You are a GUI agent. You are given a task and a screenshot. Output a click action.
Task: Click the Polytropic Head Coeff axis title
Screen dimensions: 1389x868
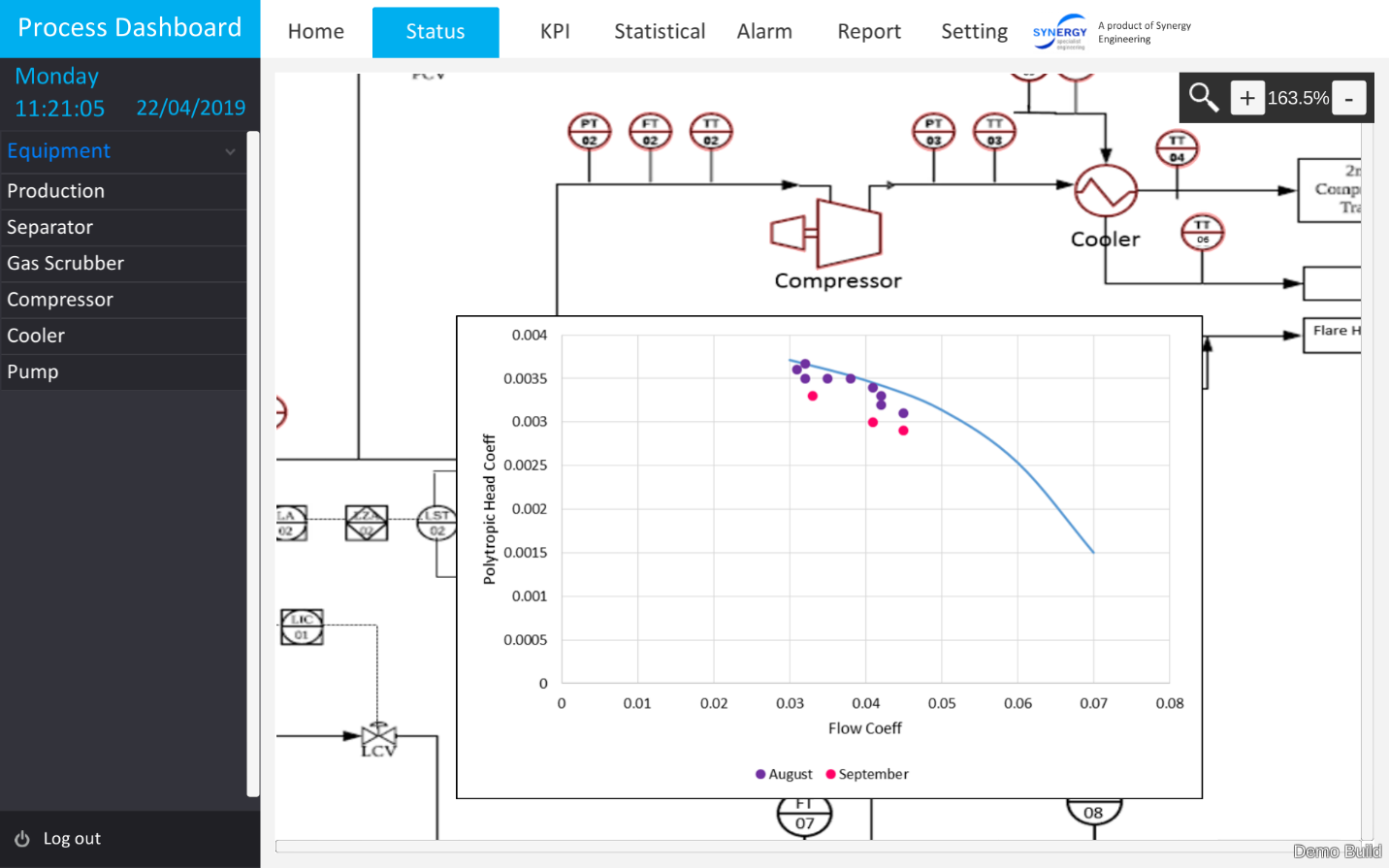(x=489, y=509)
